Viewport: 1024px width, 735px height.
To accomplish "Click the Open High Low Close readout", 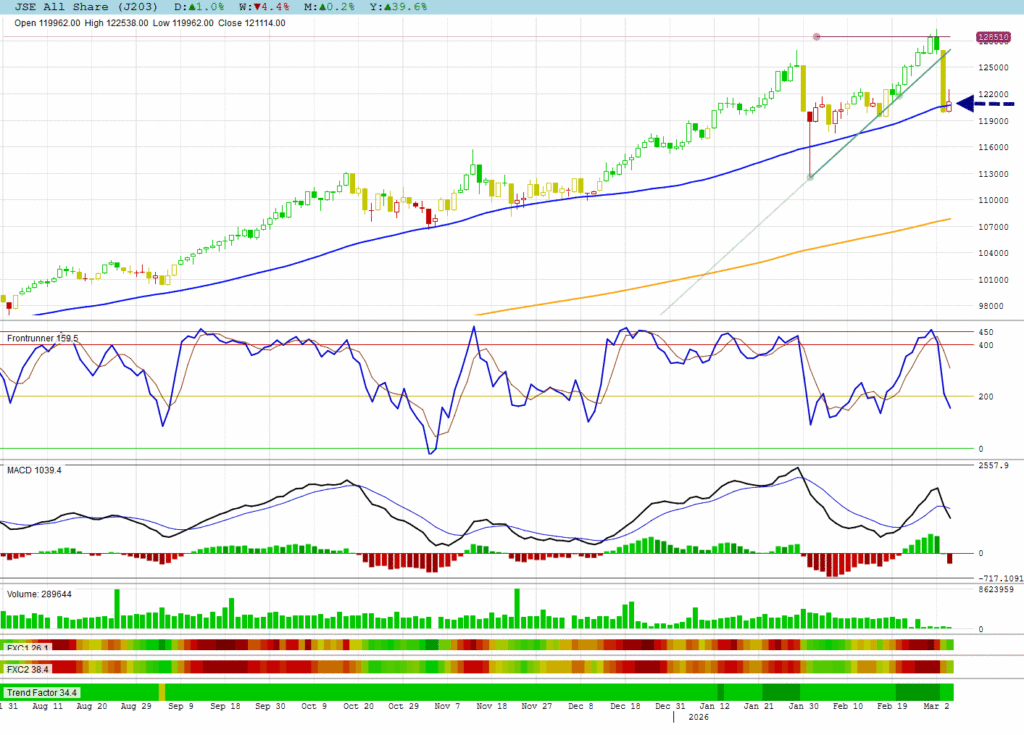I will coord(150,23).
